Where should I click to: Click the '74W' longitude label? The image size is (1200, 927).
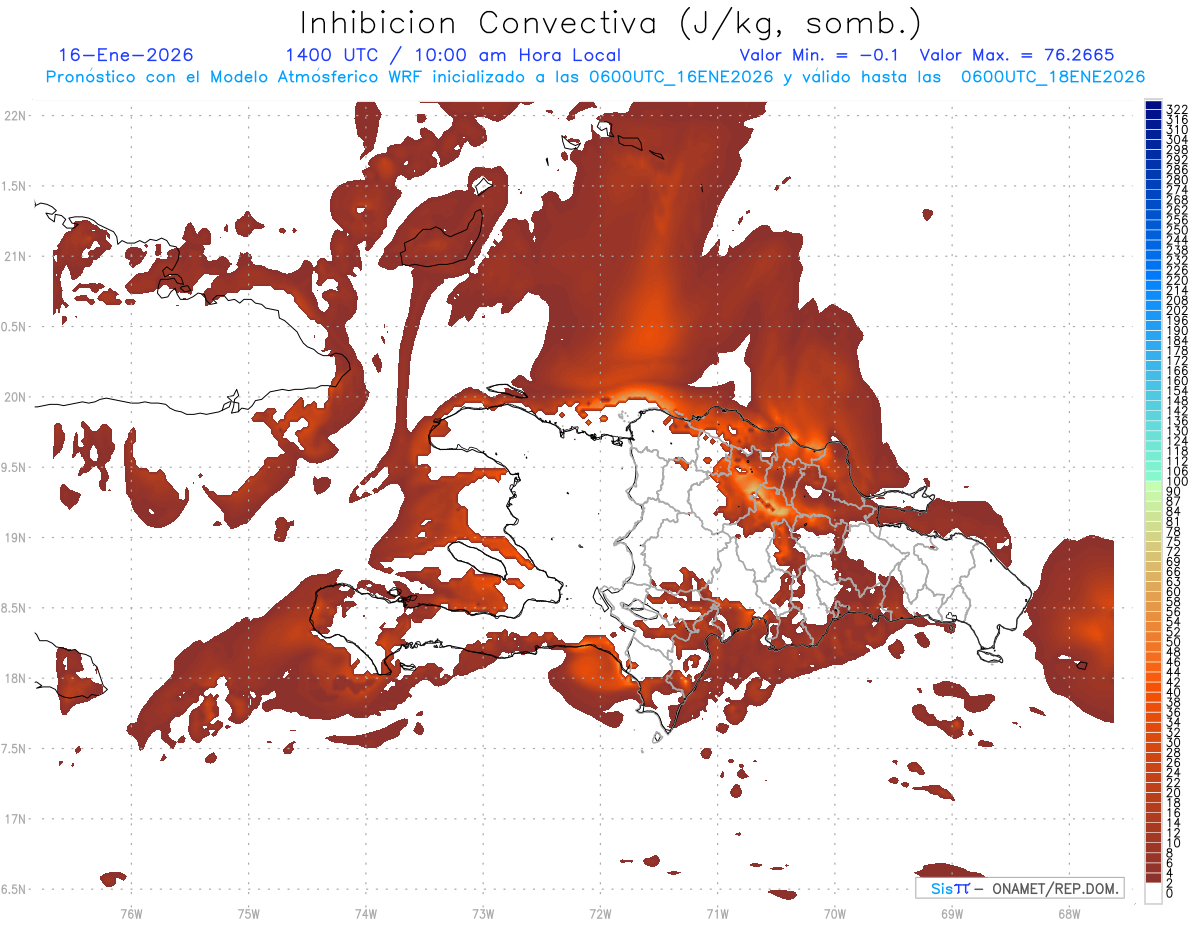366,913
